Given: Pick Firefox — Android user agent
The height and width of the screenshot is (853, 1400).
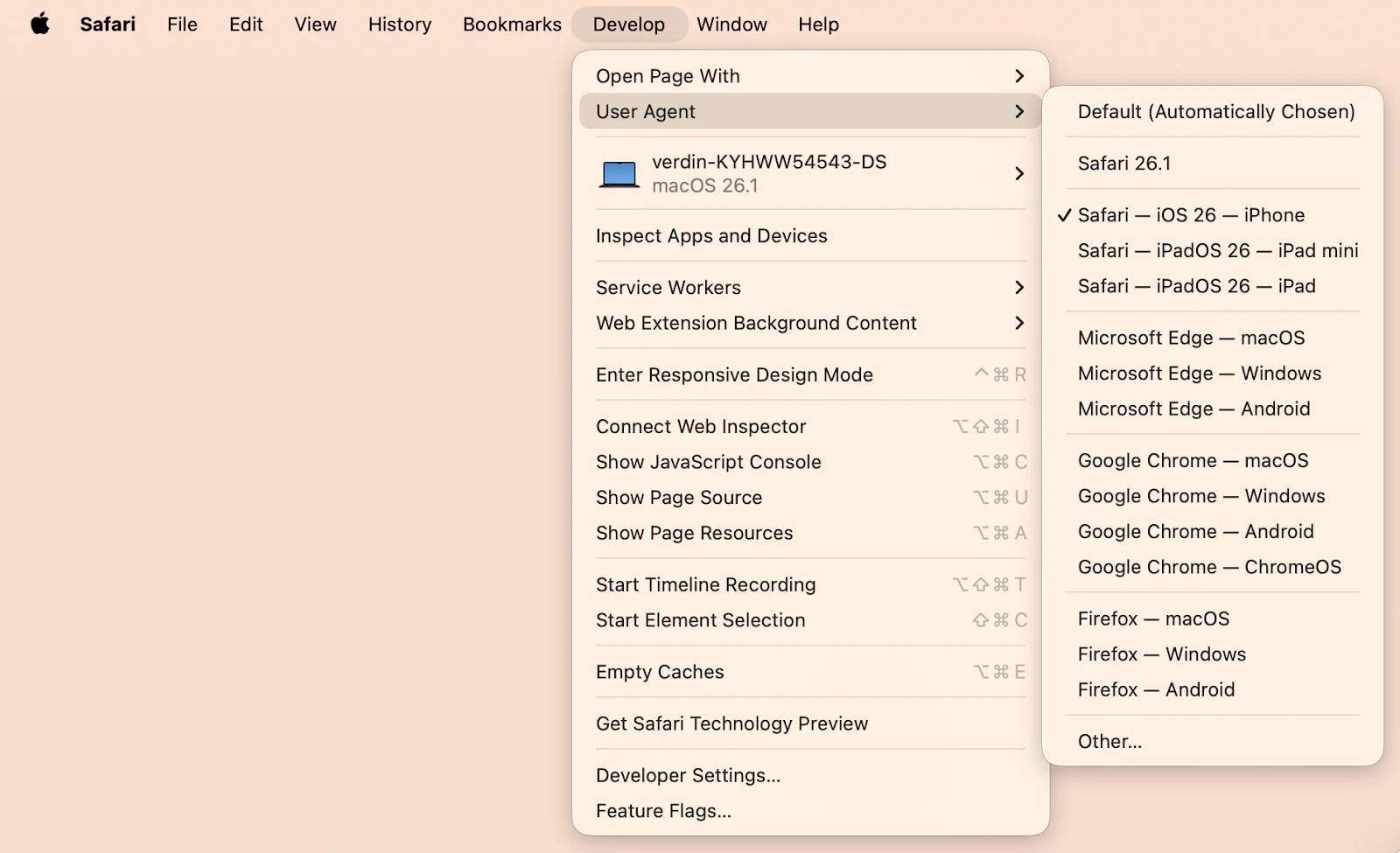Looking at the screenshot, I should [1156, 690].
